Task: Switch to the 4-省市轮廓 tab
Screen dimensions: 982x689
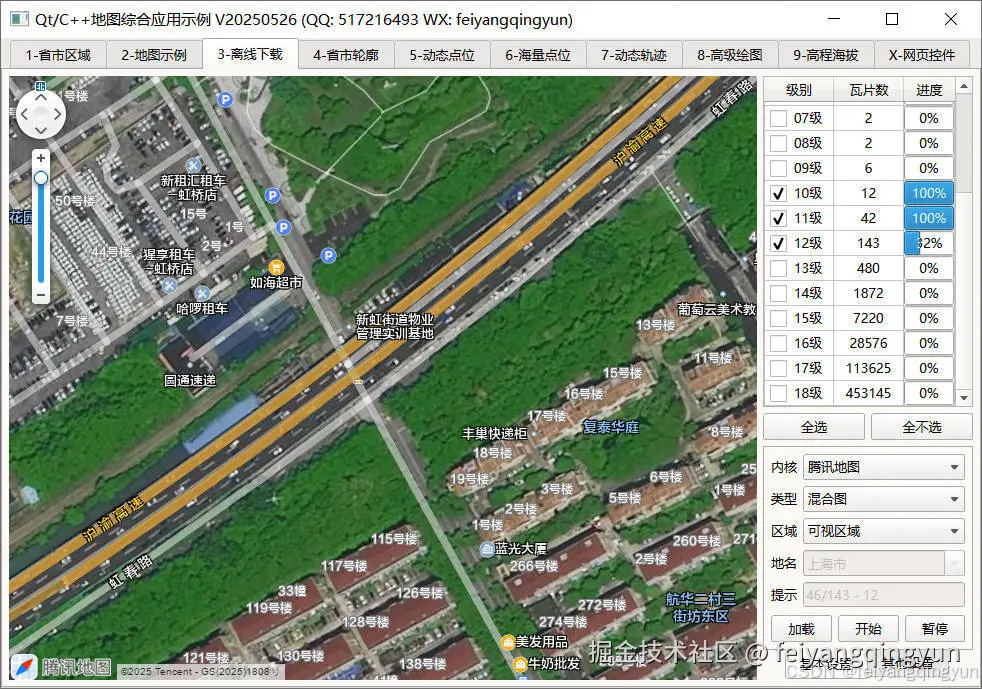Action: [x=346, y=55]
